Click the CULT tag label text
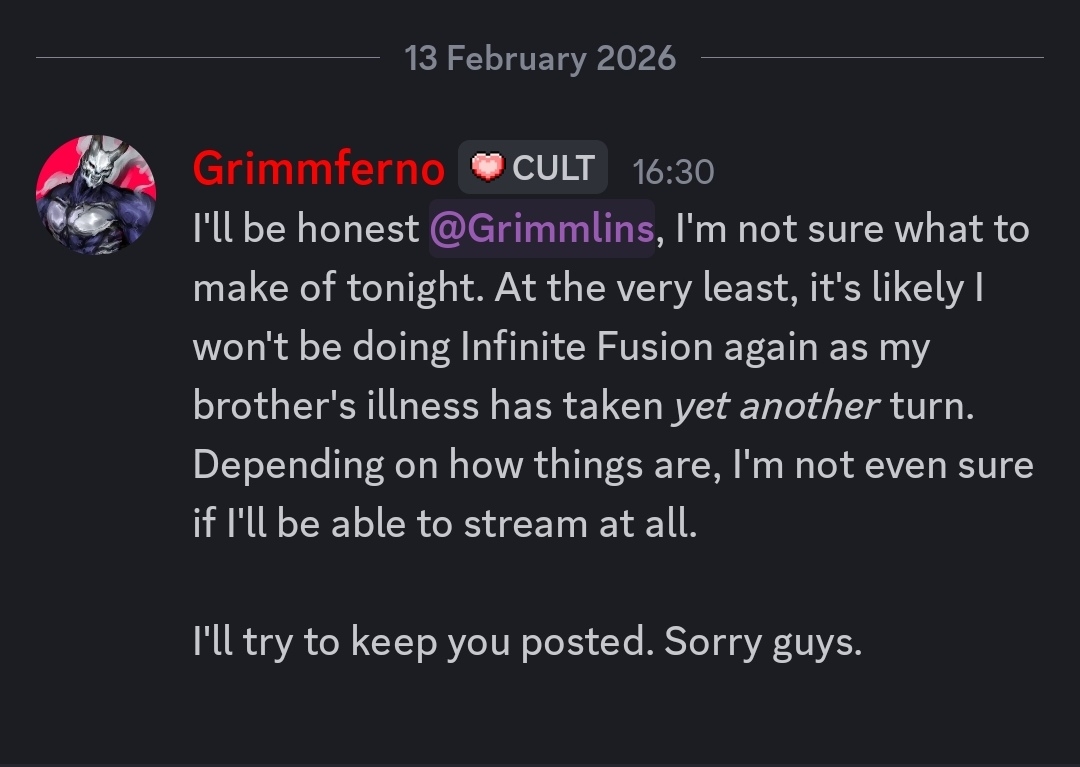The width and height of the screenshot is (1080, 767). point(553,168)
